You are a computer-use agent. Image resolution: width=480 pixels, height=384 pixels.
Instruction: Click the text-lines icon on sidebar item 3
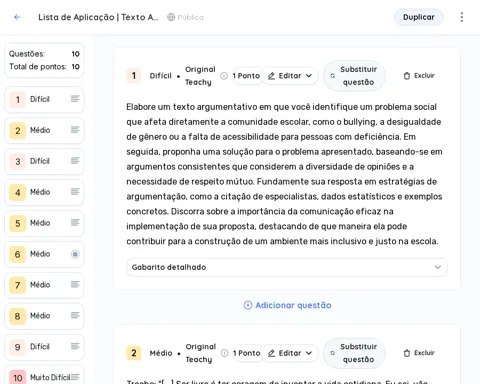pos(75,161)
